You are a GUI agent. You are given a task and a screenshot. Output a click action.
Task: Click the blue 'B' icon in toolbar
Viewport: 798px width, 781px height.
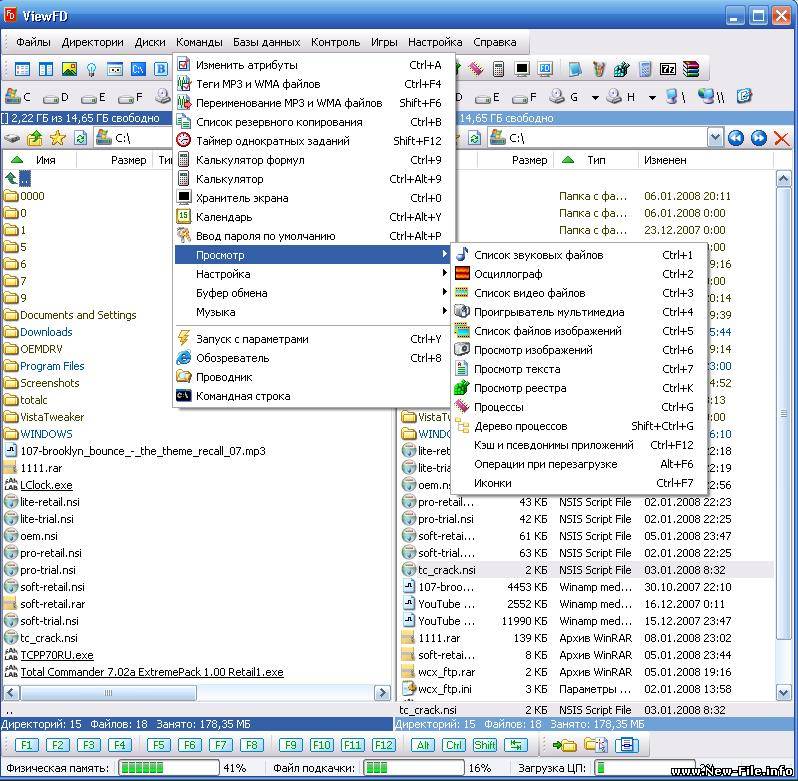tap(162, 69)
